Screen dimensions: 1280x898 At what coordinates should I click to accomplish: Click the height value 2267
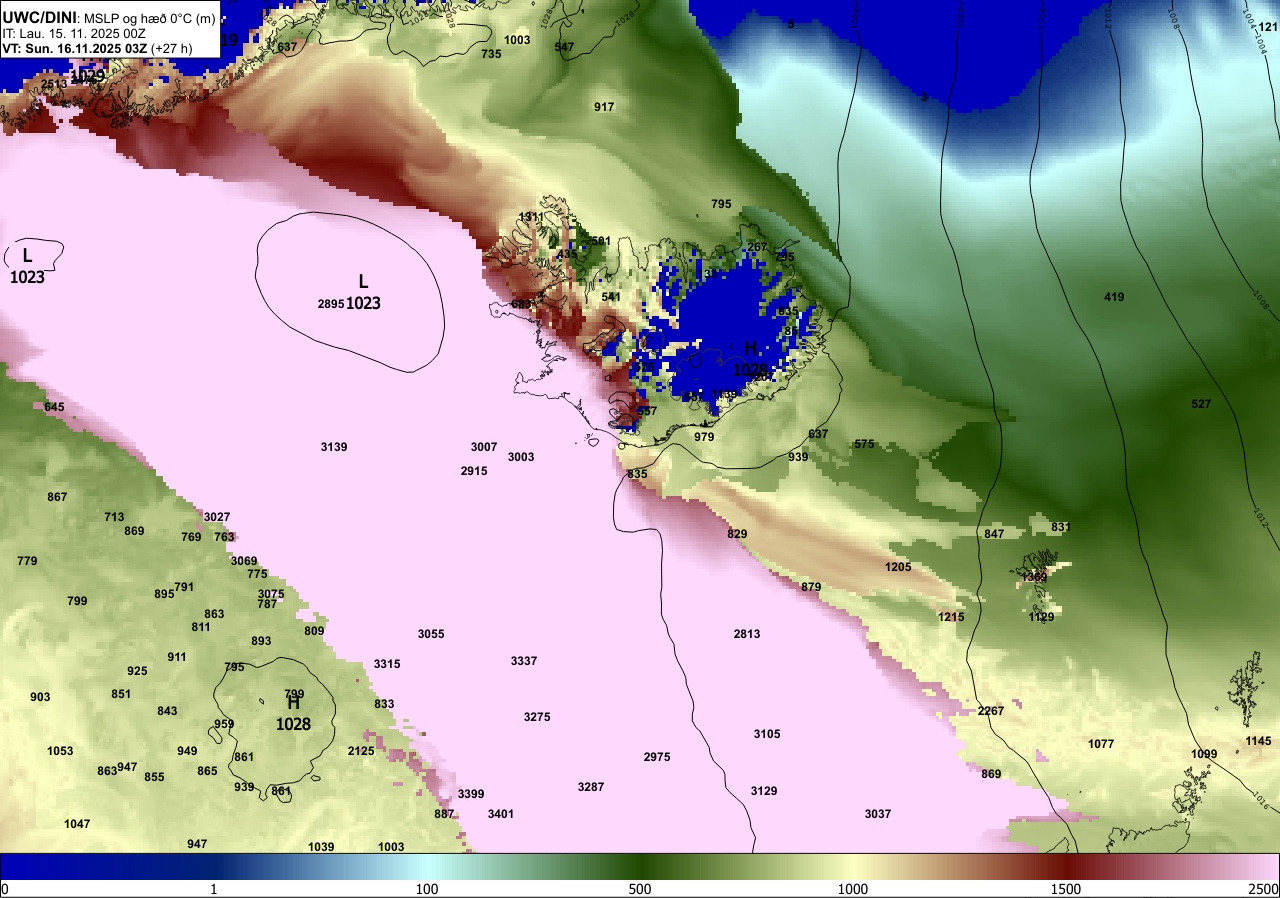[991, 711]
